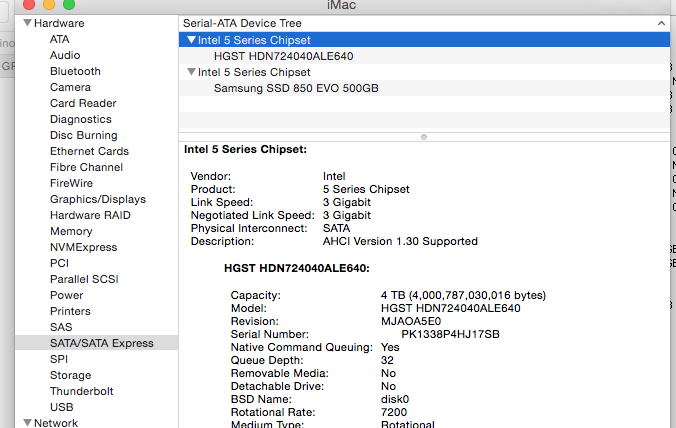The height and width of the screenshot is (428, 676).
Task: Select SAS in the sidebar
Action: click(x=61, y=327)
